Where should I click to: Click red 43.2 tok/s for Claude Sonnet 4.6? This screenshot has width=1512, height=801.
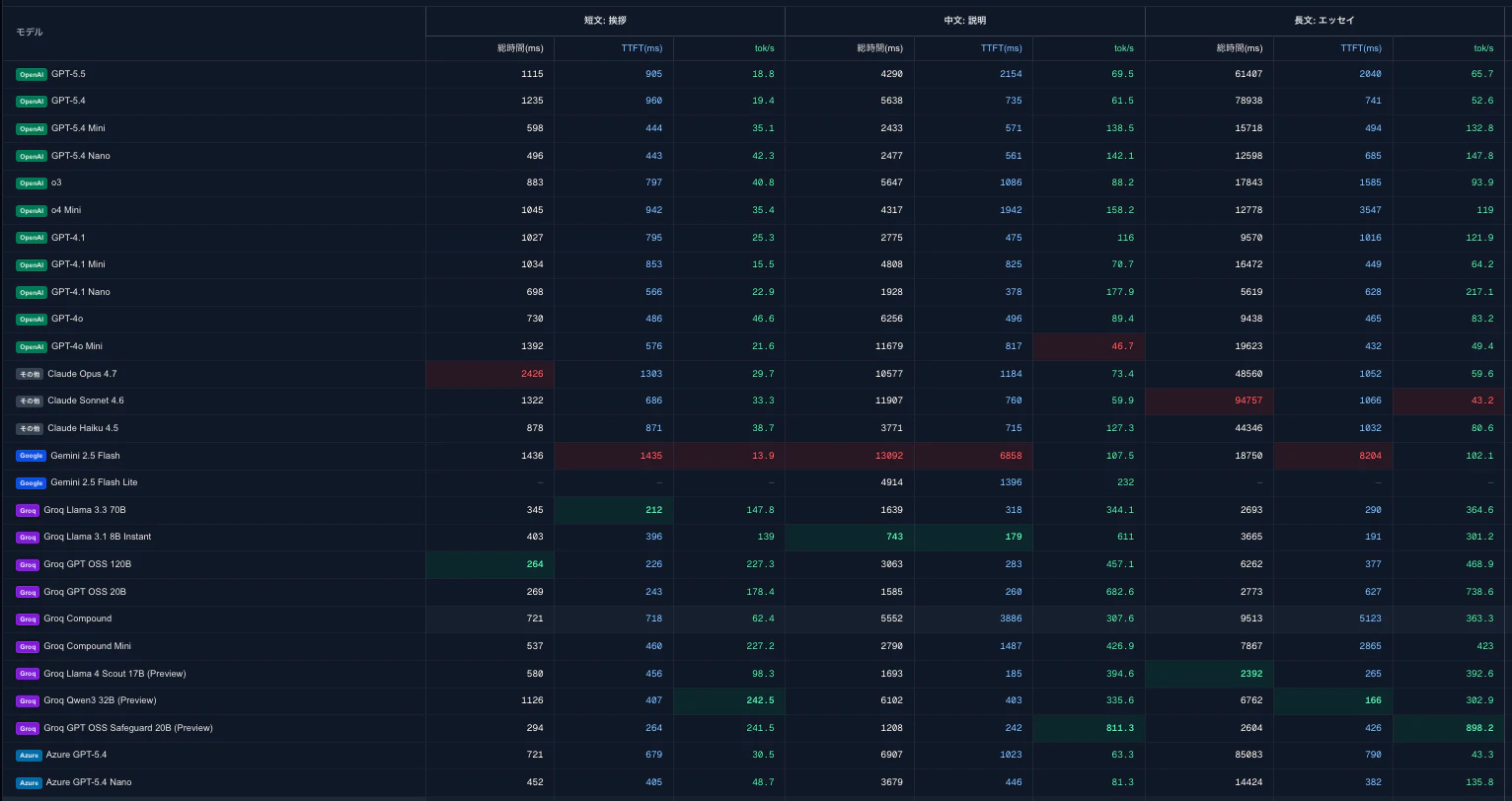pyautogui.click(x=1483, y=400)
